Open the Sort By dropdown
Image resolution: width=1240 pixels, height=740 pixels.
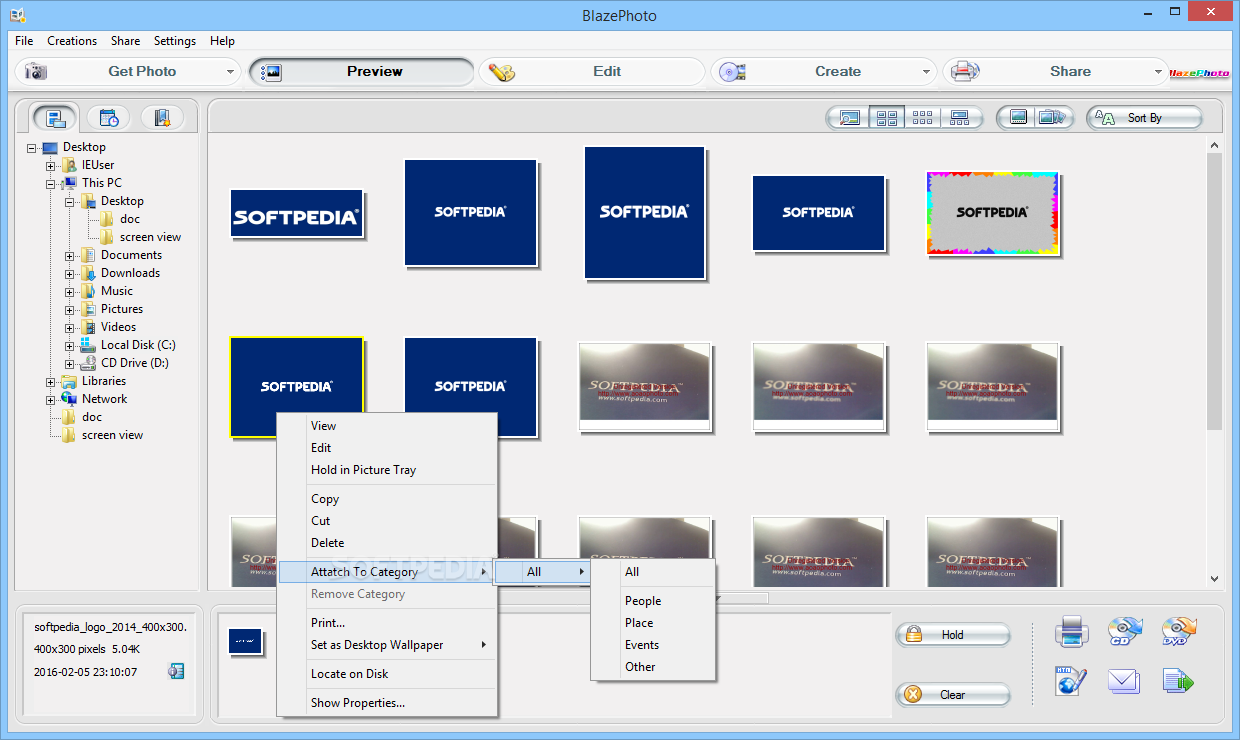pos(1145,118)
